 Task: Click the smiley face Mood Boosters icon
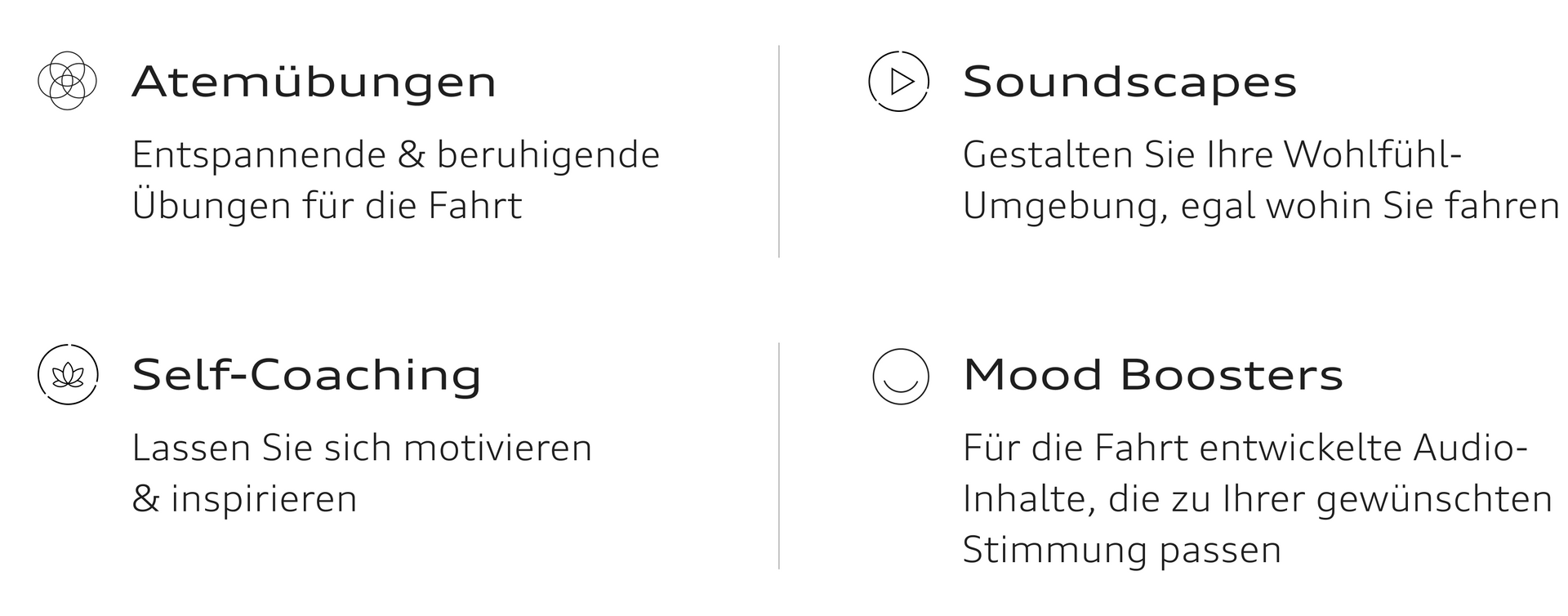coord(901,376)
